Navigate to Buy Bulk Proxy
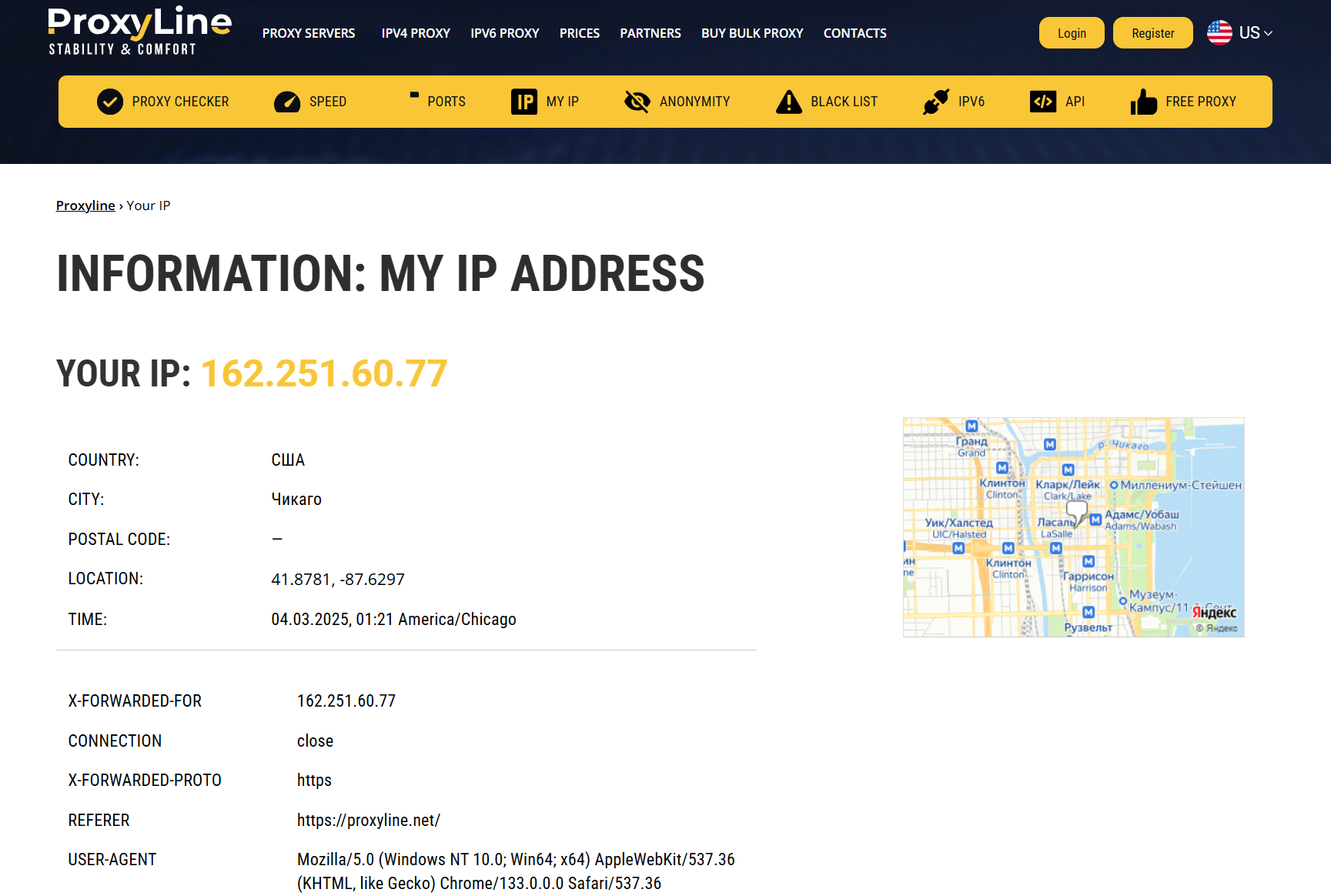The width and height of the screenshot is (1331, 896). tap(752, 33)
